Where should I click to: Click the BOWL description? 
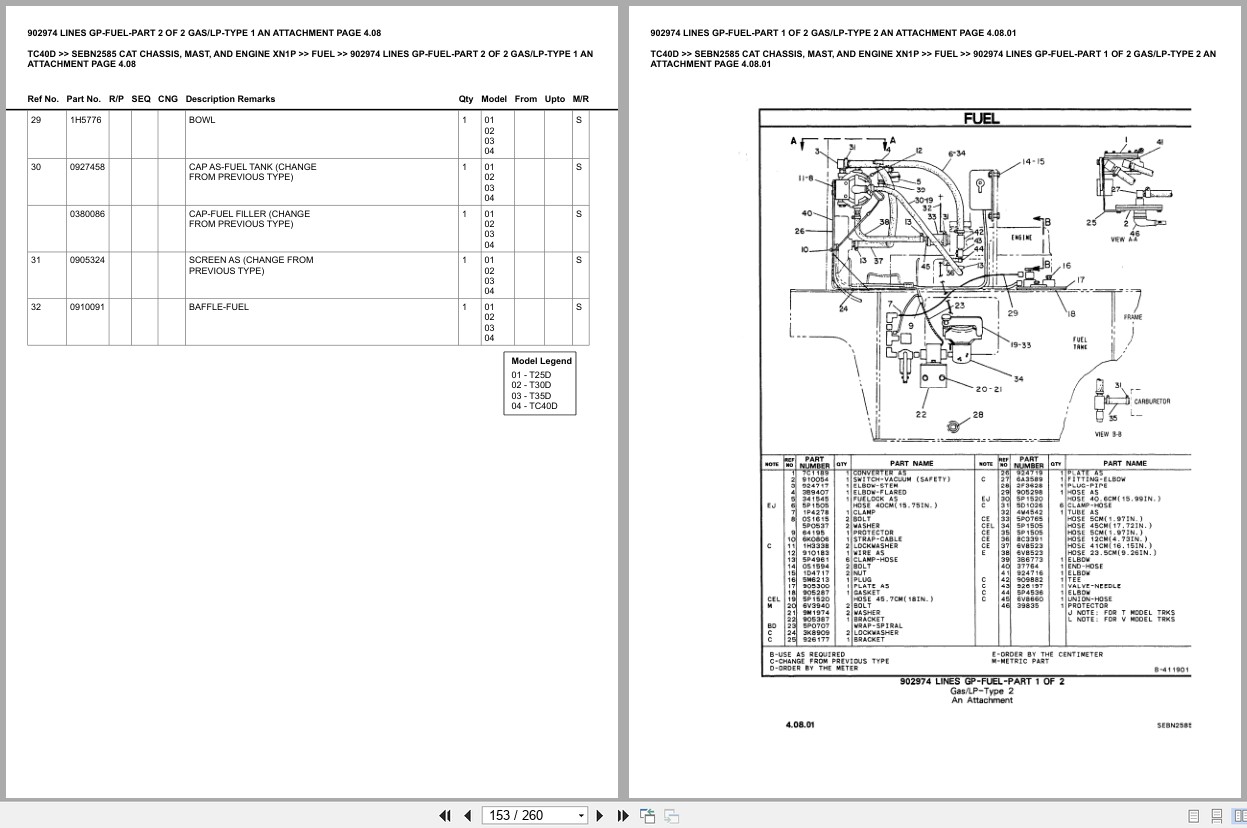pos(202,120)
